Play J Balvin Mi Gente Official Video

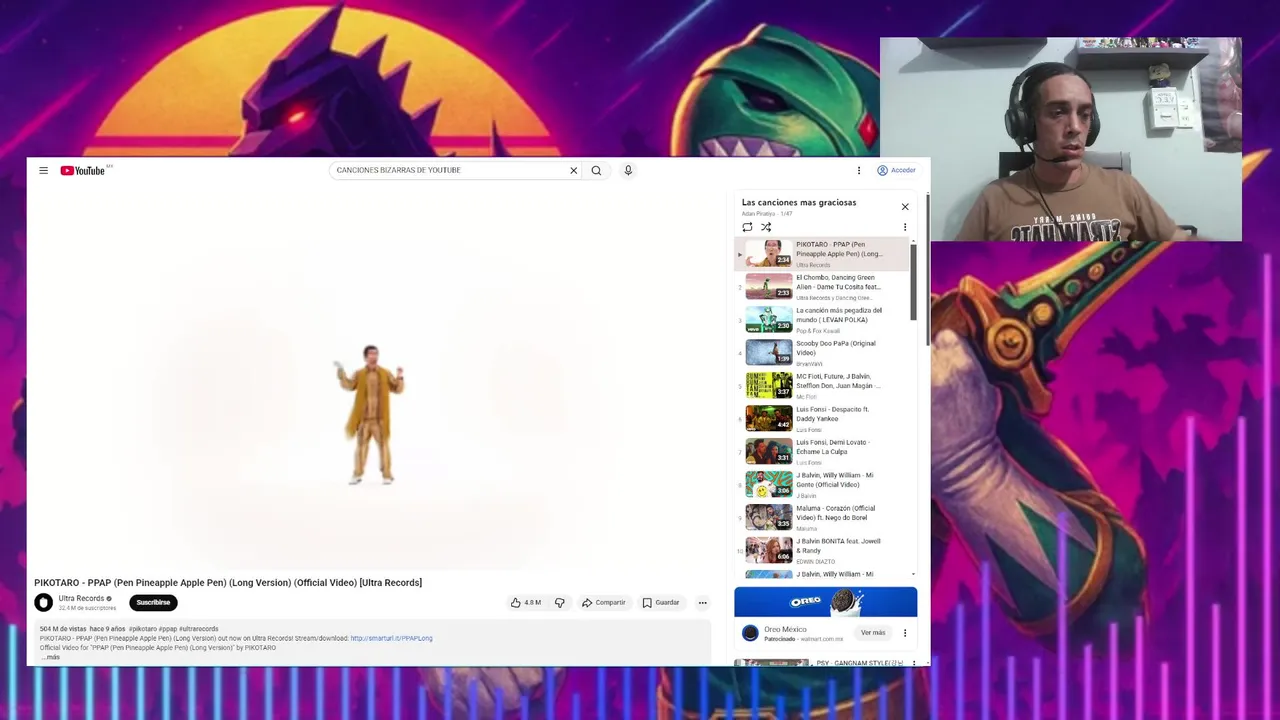click(823, 485)
